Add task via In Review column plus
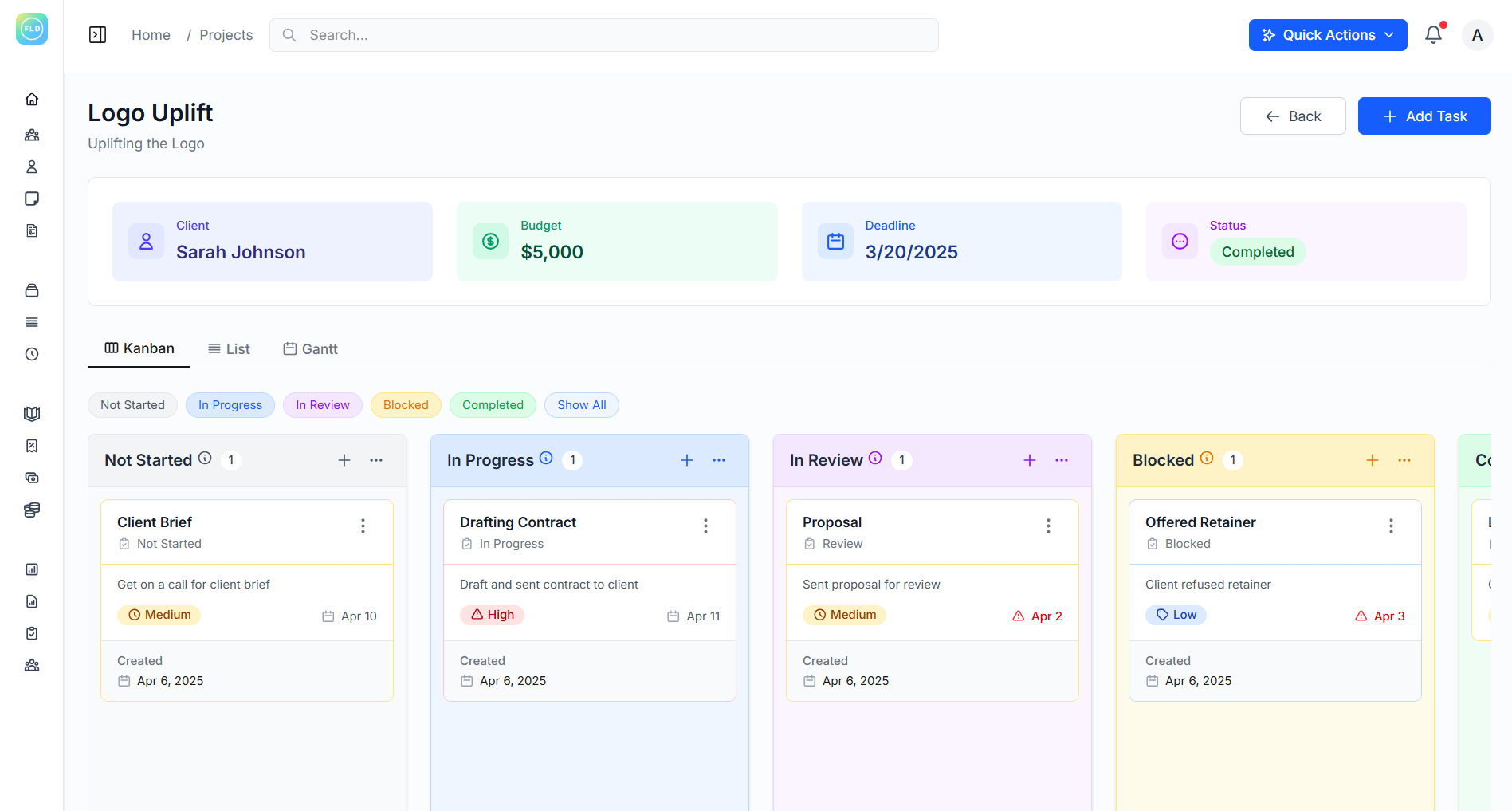Screen dimensions: 1512x811 click(x=1030, y=460)
